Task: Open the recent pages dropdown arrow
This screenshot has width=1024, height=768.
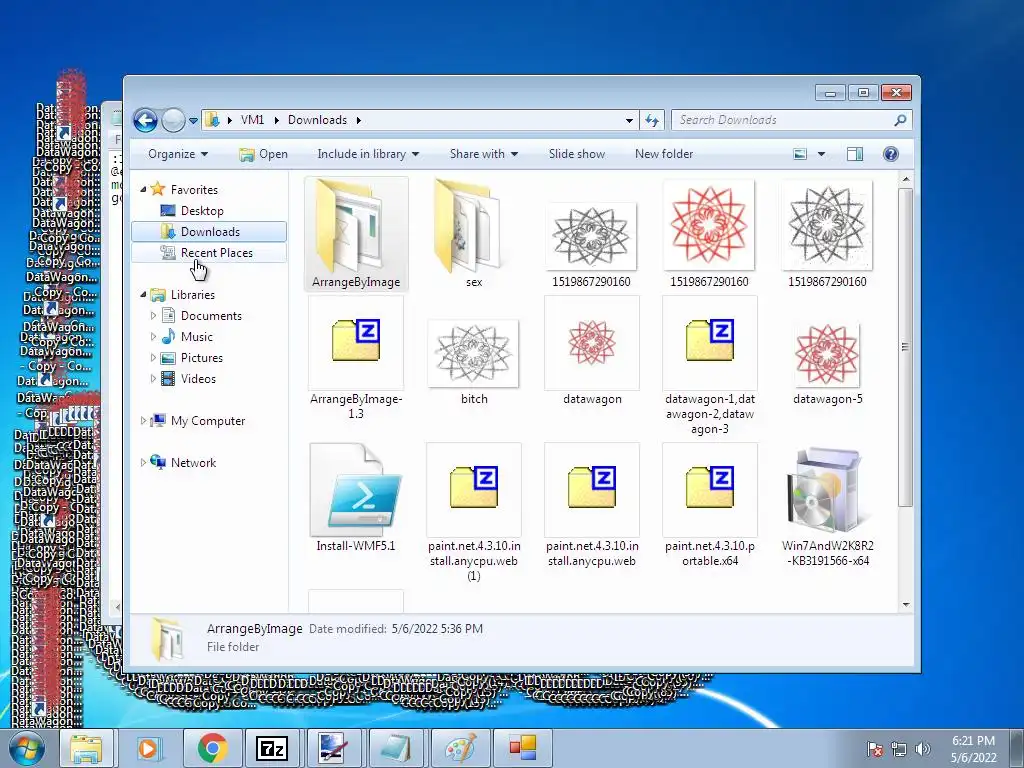Action: [x=193, y=121]
